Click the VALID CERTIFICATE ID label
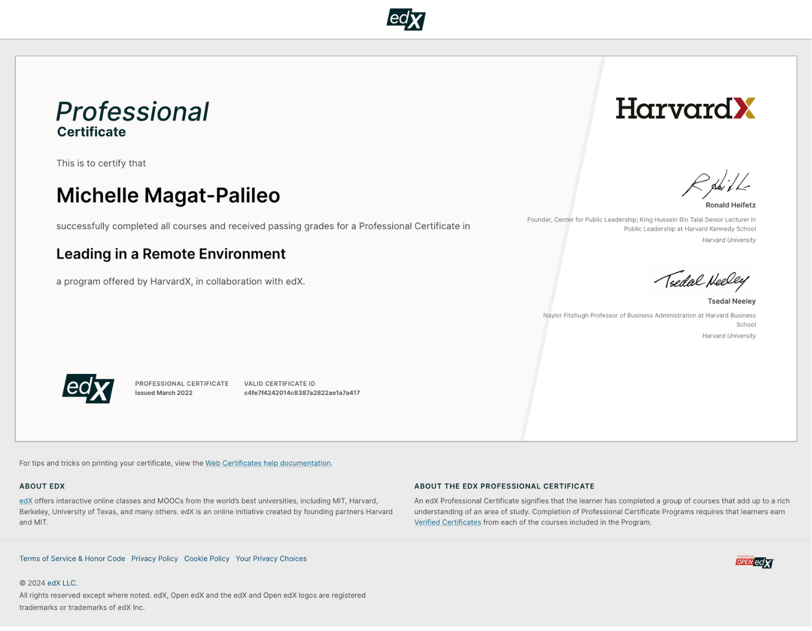Viewport: 812px width, 631px height. [280, 384]
